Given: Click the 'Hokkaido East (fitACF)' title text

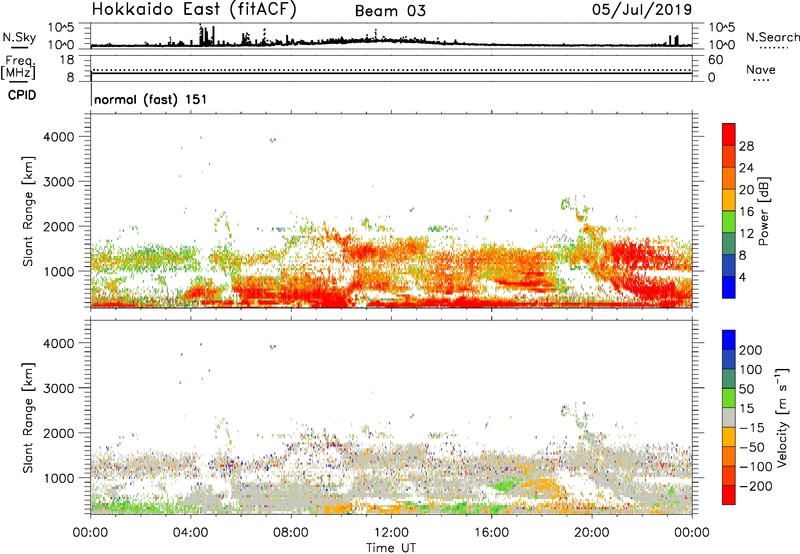Looking at the screenshot, I should pyautogui.click(x=194, y=9).
